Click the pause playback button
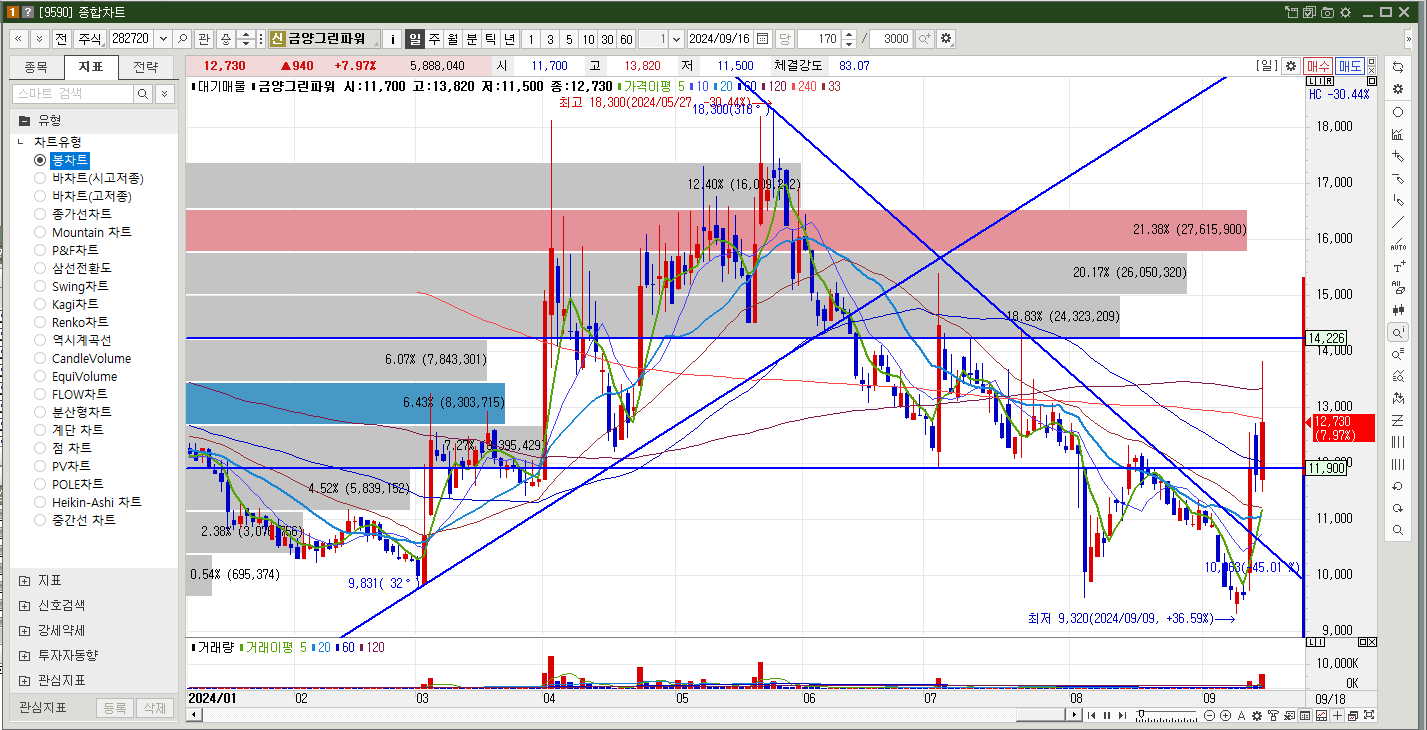 1106,715
